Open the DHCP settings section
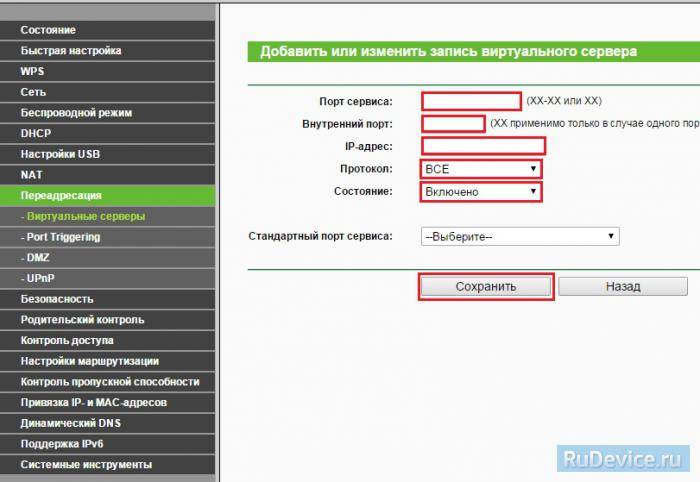Screen dimensions: 700x482 click(107, 133)
